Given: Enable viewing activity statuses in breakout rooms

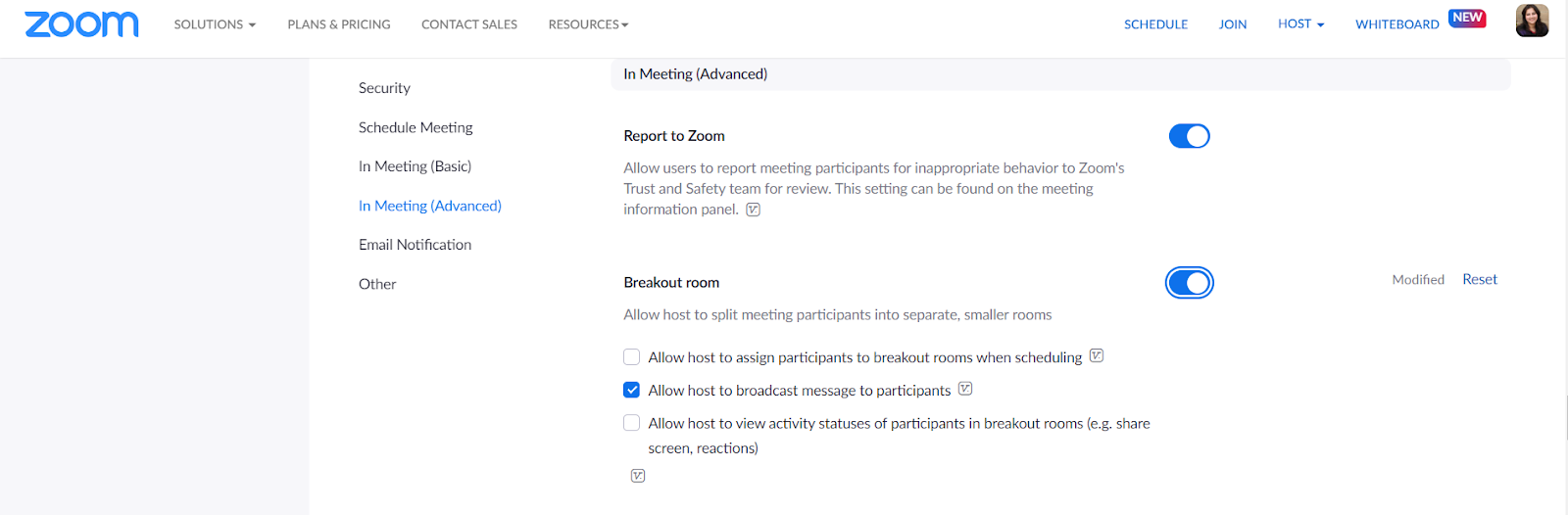Looking at the screenshot, I should (x=632, y=423).
